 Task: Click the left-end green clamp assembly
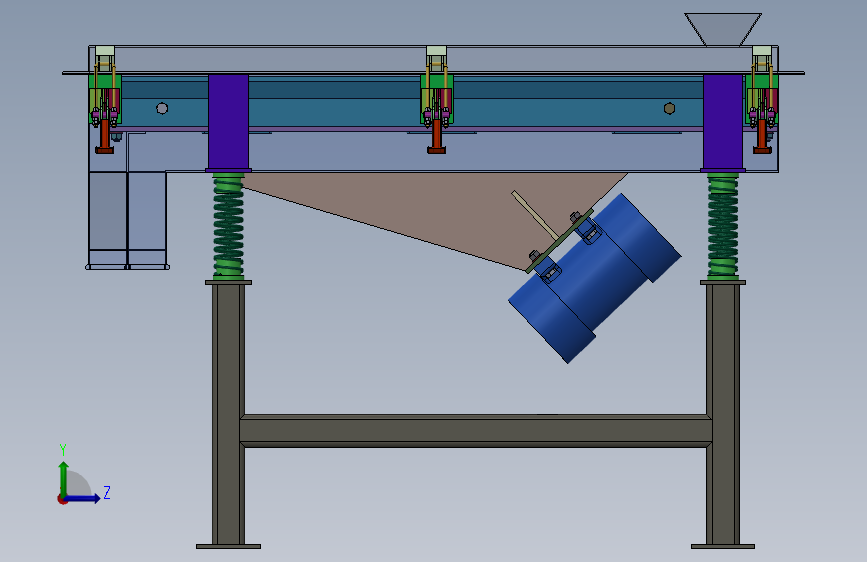point(105,98)
